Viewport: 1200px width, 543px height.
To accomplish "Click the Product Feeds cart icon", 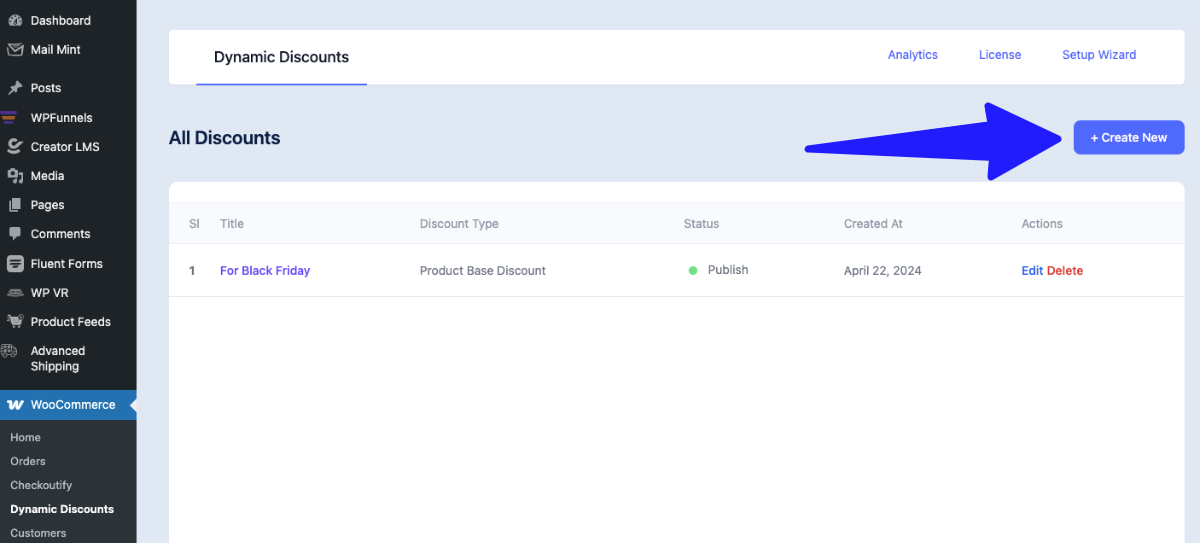I will click(x=15, y=322).
